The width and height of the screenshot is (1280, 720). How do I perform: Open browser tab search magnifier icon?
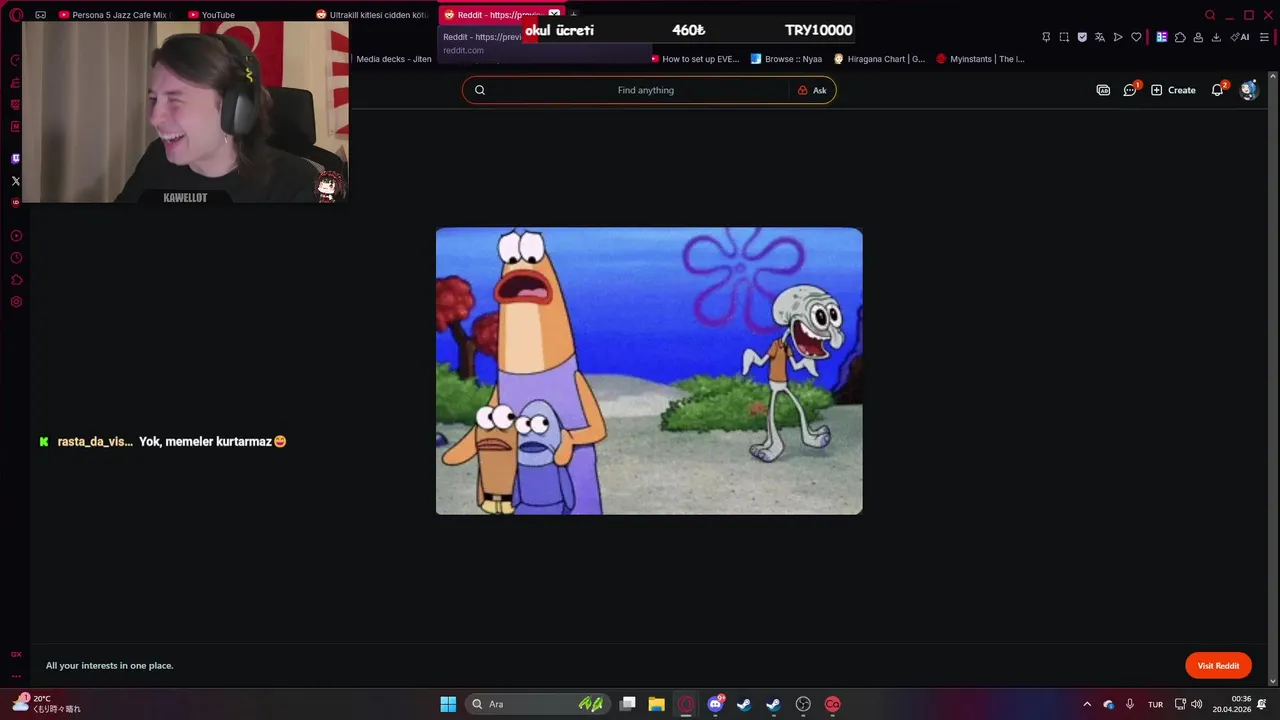tap(1210, 15)
